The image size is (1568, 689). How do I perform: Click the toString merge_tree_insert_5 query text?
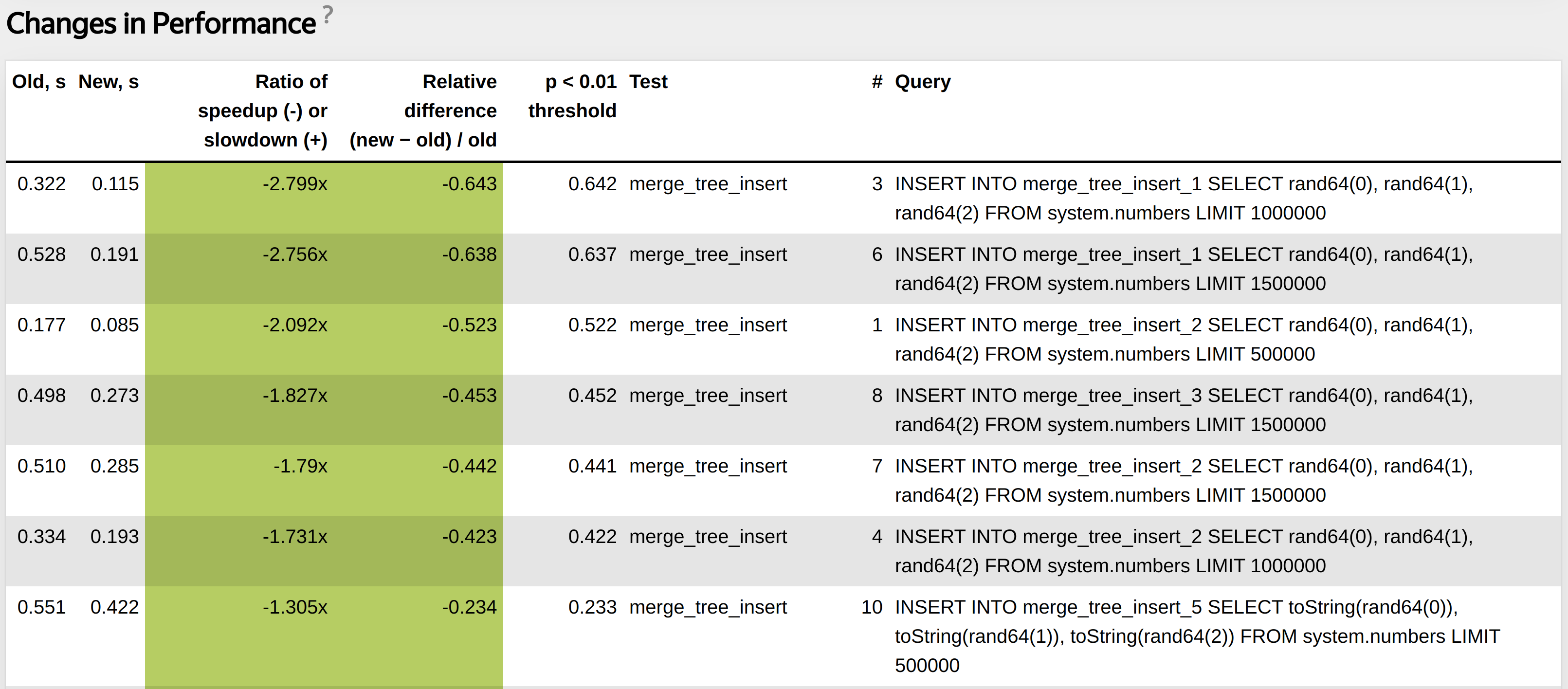coord(1196,636)
